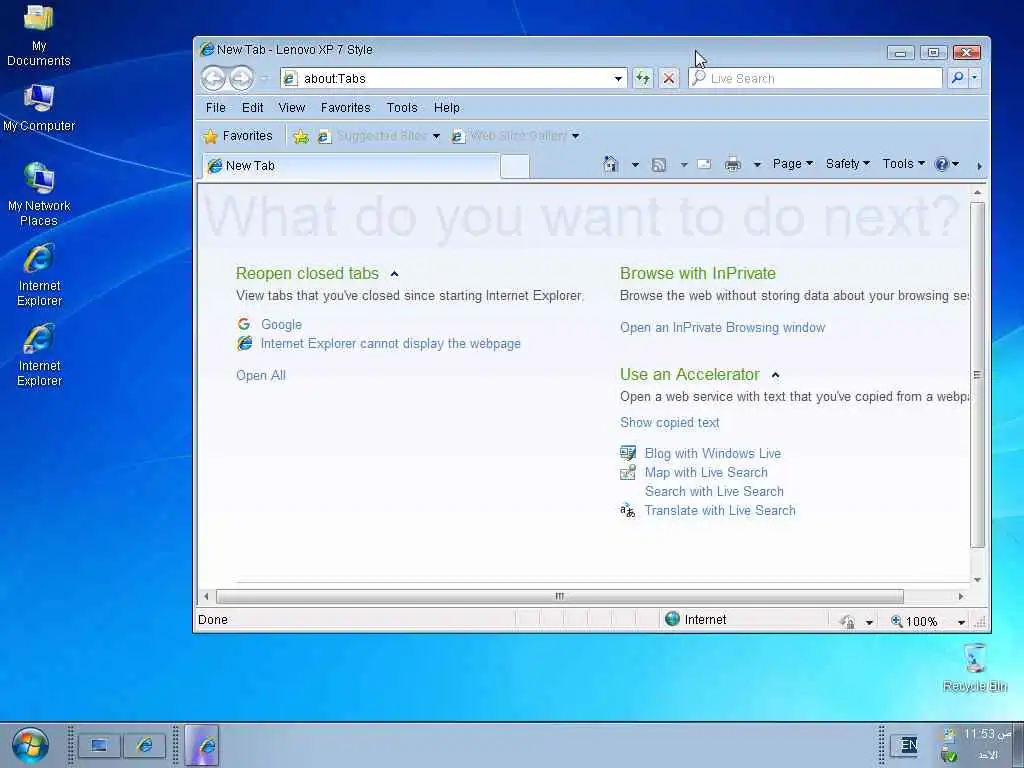The image size is (1024, 768).
Task: Open the Tools menu in menu bar
Action: (x=402, y=107)
